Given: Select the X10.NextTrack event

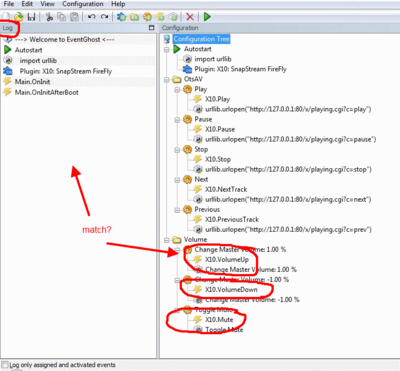Looking at the screenshot, I should [226, 189].
